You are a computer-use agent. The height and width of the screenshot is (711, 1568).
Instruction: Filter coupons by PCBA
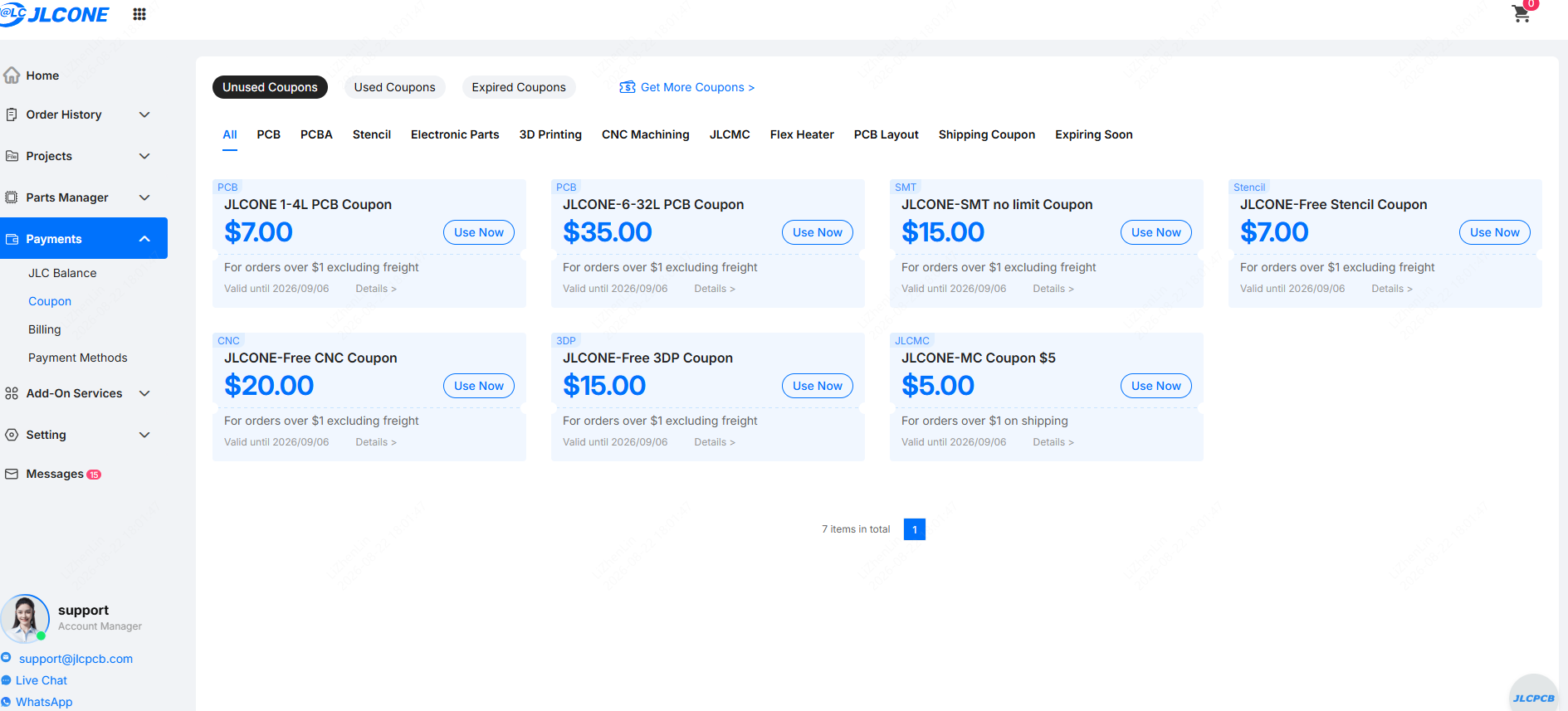click(316, 134)
